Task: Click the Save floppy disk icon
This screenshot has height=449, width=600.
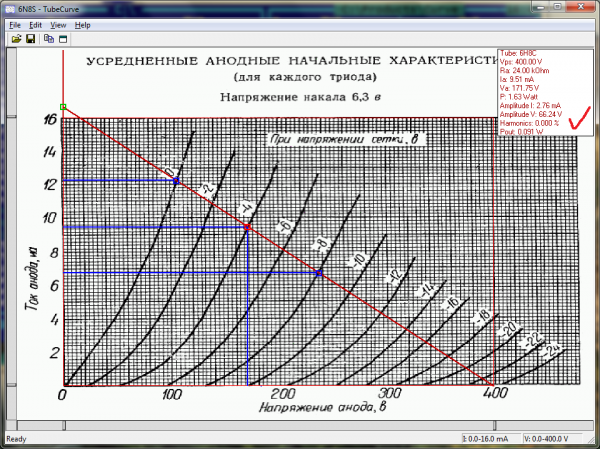Action: [x=30, y=39]
